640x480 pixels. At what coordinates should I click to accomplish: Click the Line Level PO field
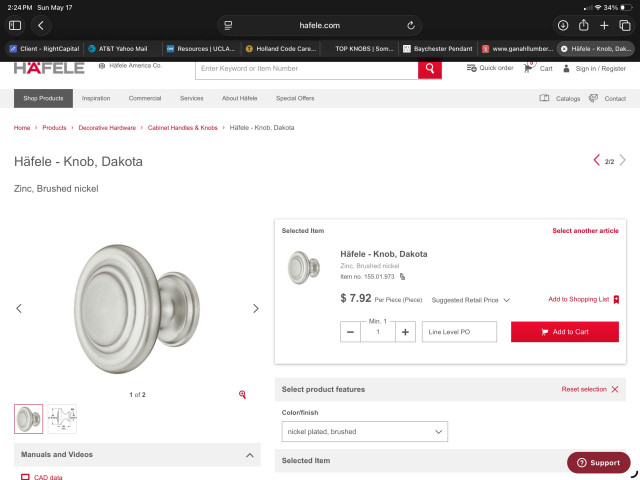(459, 332)
